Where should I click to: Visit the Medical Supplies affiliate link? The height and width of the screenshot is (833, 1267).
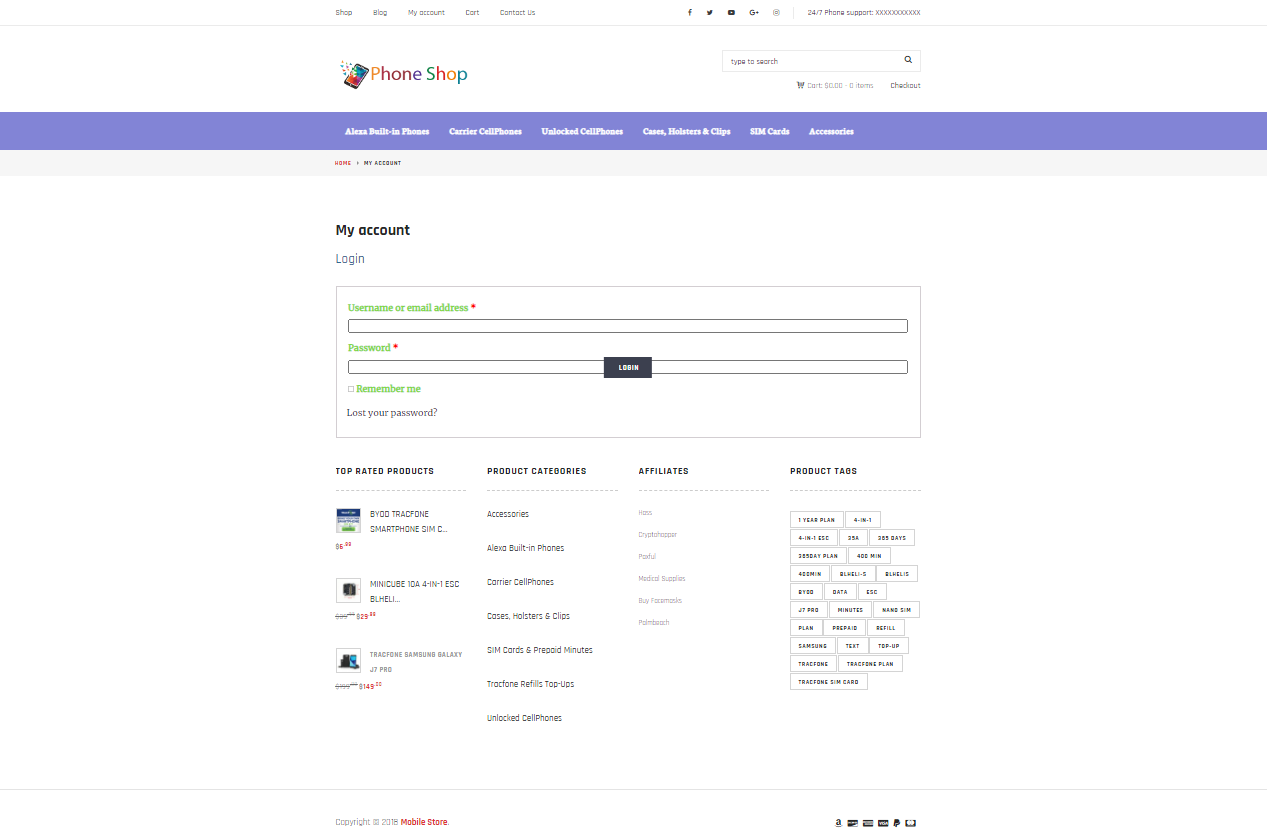coord(662,579)
